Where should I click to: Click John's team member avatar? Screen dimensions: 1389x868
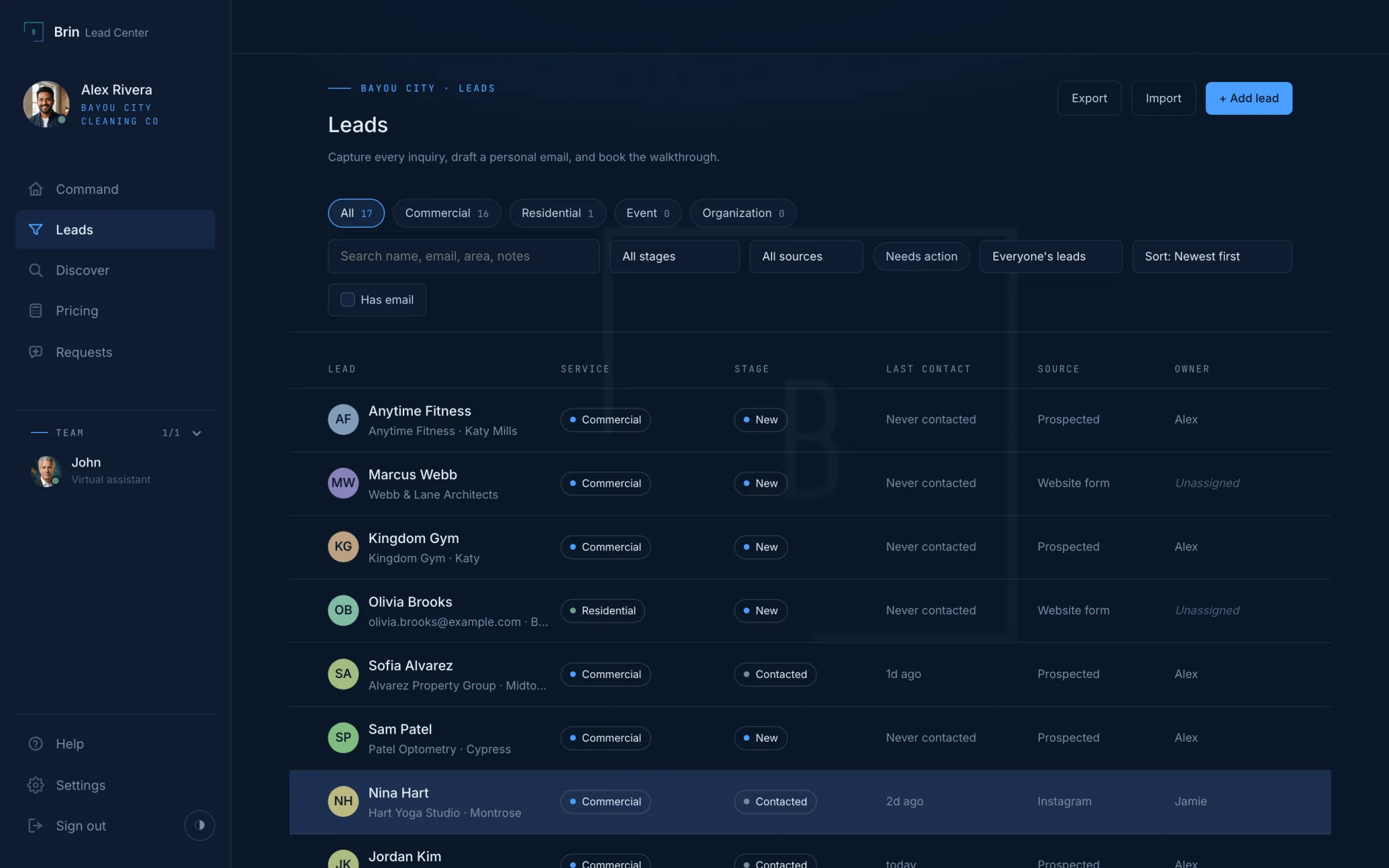click(x=46, y=471)
